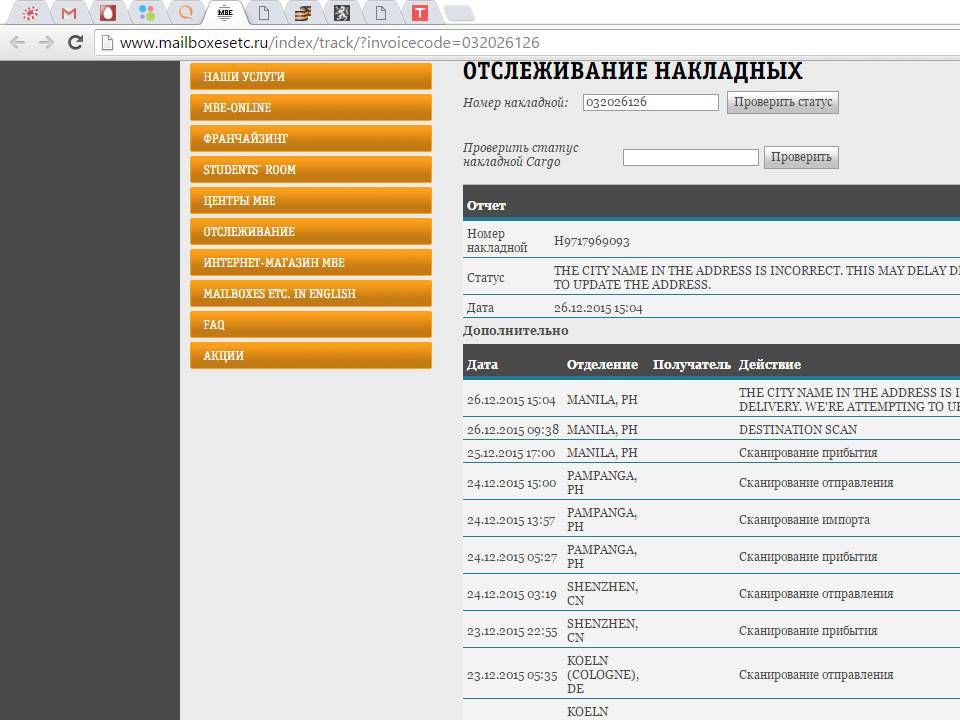Click the 26.12.2015 09:38 row date

[513, 430]
